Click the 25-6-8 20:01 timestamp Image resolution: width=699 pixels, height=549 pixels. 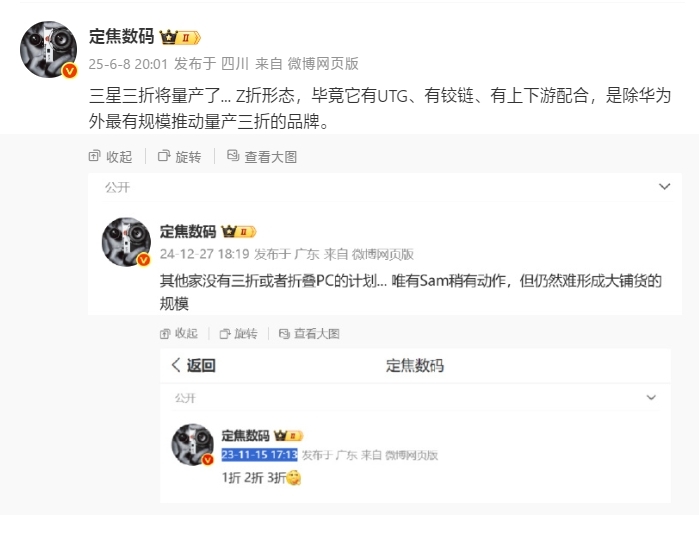coord(128,64)
